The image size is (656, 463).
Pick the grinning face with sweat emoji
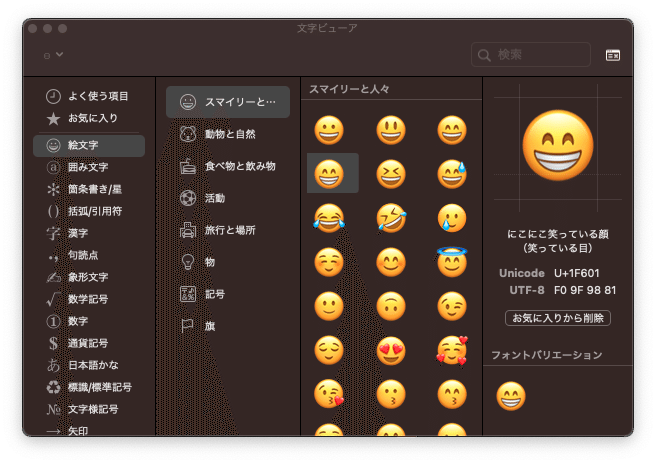452,174
